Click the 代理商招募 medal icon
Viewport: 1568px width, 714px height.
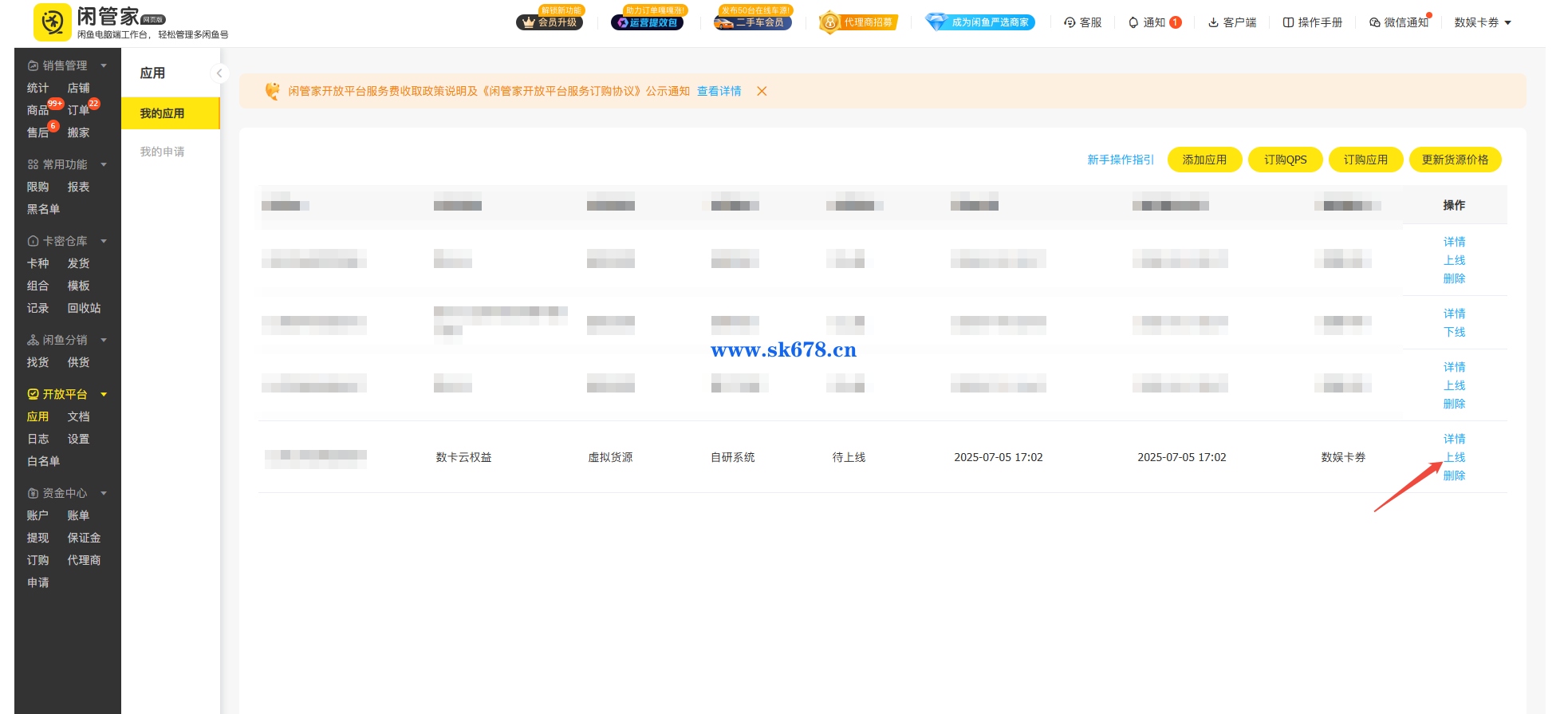point(830,22)
